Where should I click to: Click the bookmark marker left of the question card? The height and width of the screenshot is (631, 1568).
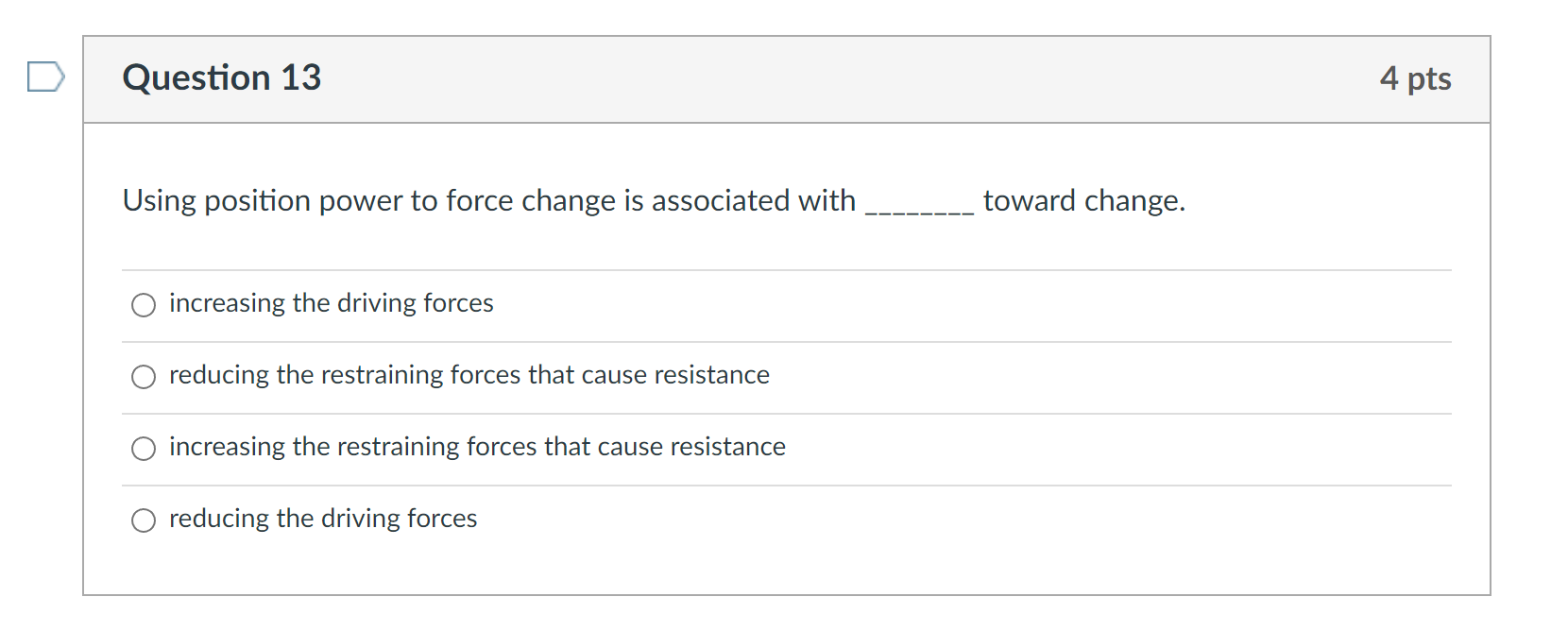coord(44,77)
